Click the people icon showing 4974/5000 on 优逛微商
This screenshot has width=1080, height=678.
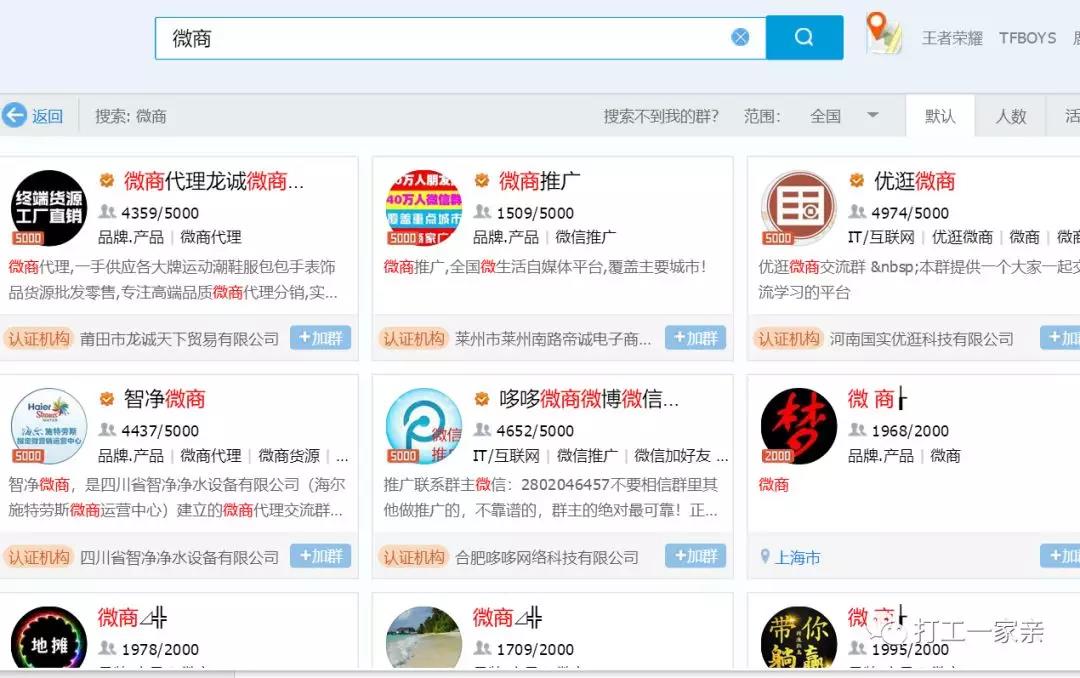pyautogui.click(x=856, y=212)
